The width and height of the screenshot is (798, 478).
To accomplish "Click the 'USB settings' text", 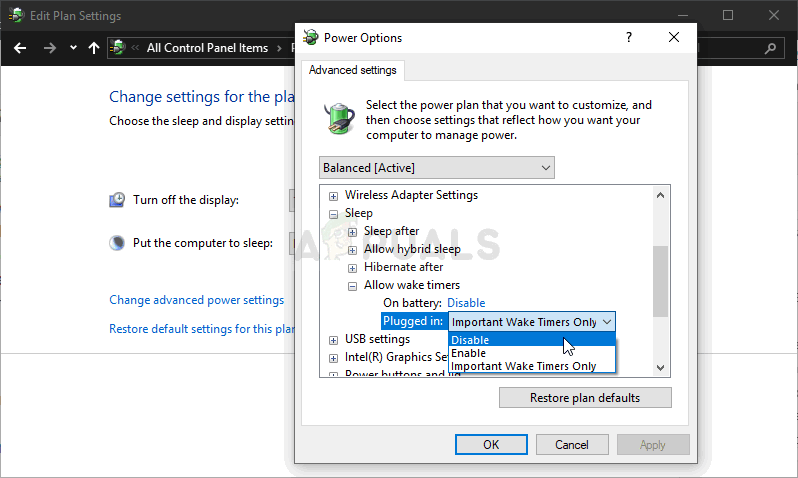I will pos(377,339).
